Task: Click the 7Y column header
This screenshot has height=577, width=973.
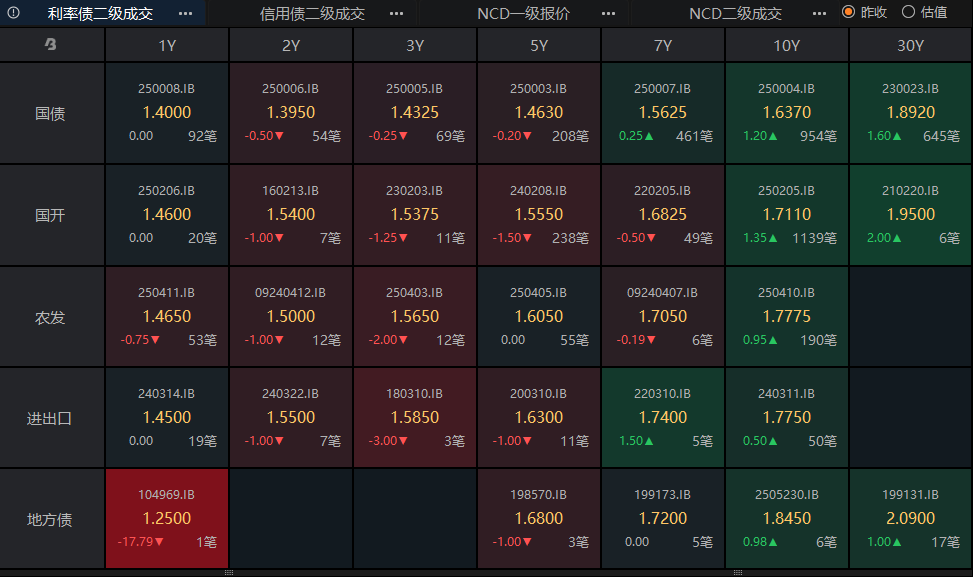Action: 663,45
